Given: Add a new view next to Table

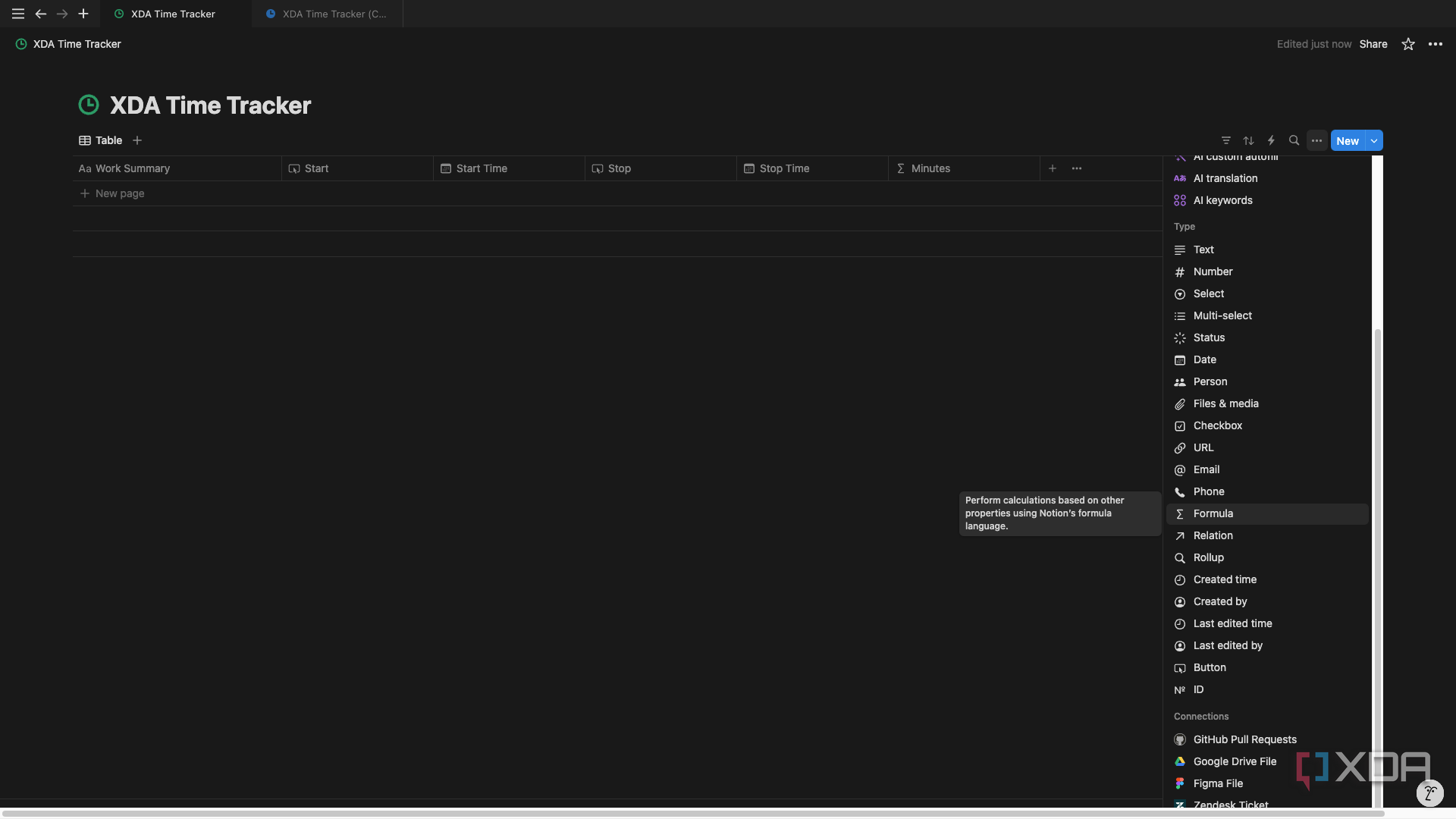Looking at the screenshot, I should (x=137, y=140).
